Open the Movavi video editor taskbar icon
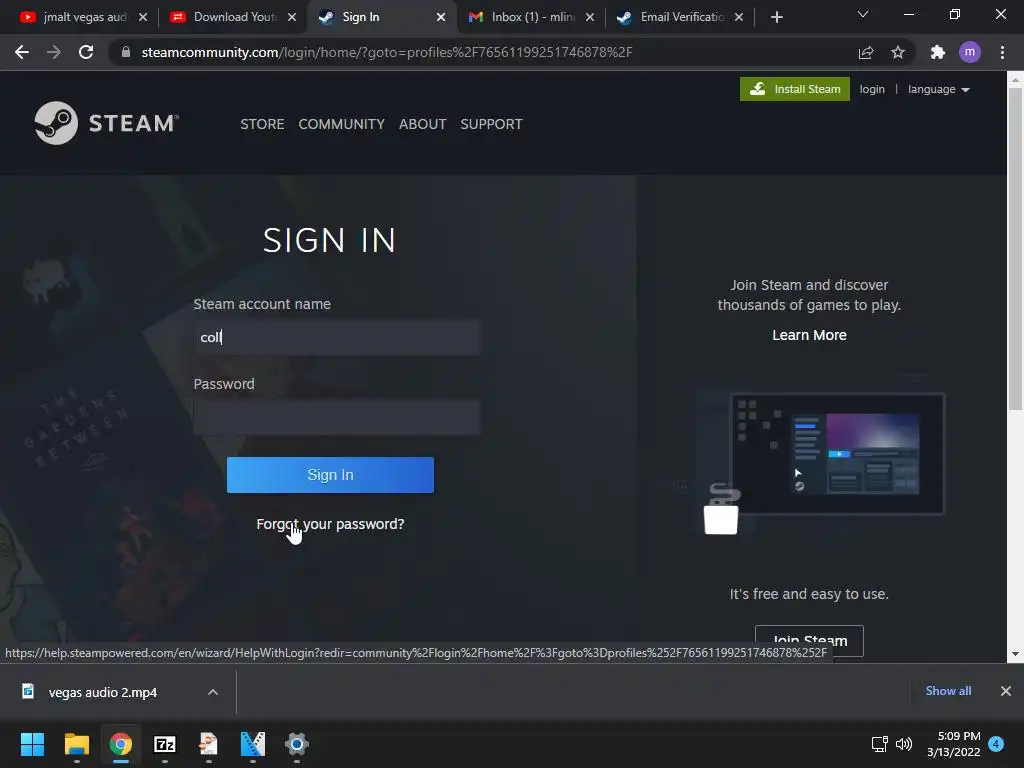Image resolution: width=1024 pixels, height=768 pixels. point(253,744)
